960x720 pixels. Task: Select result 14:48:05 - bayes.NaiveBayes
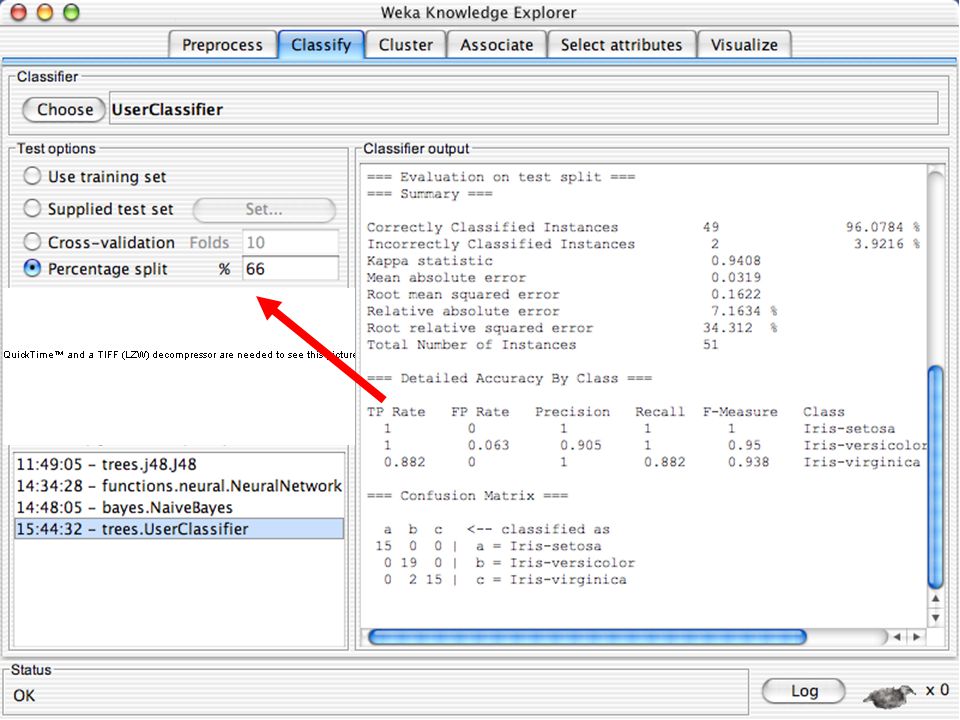179,508
